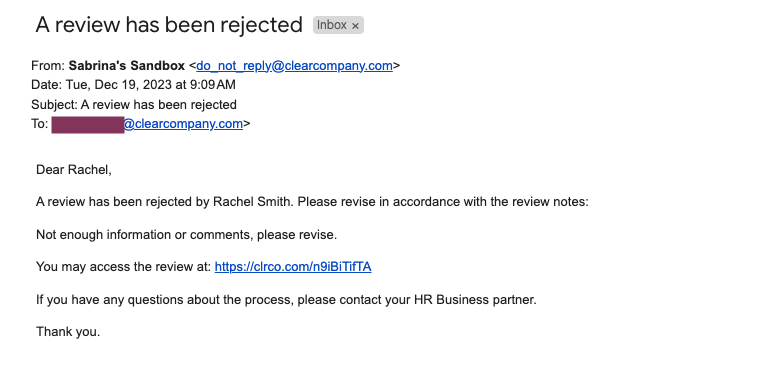The height and width of the screenshot is (372, 761).
Task: Remove the Inbox label using its x icon
Action: 355,26
